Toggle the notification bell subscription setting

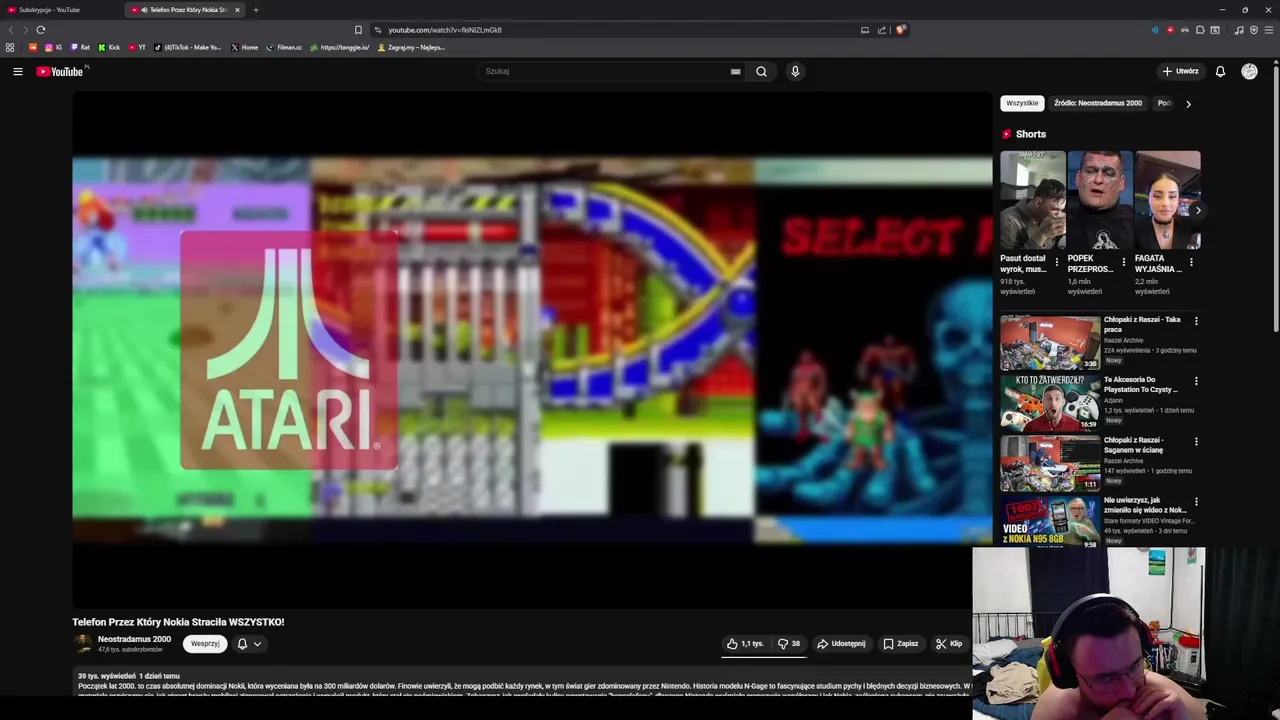(242, 644)
